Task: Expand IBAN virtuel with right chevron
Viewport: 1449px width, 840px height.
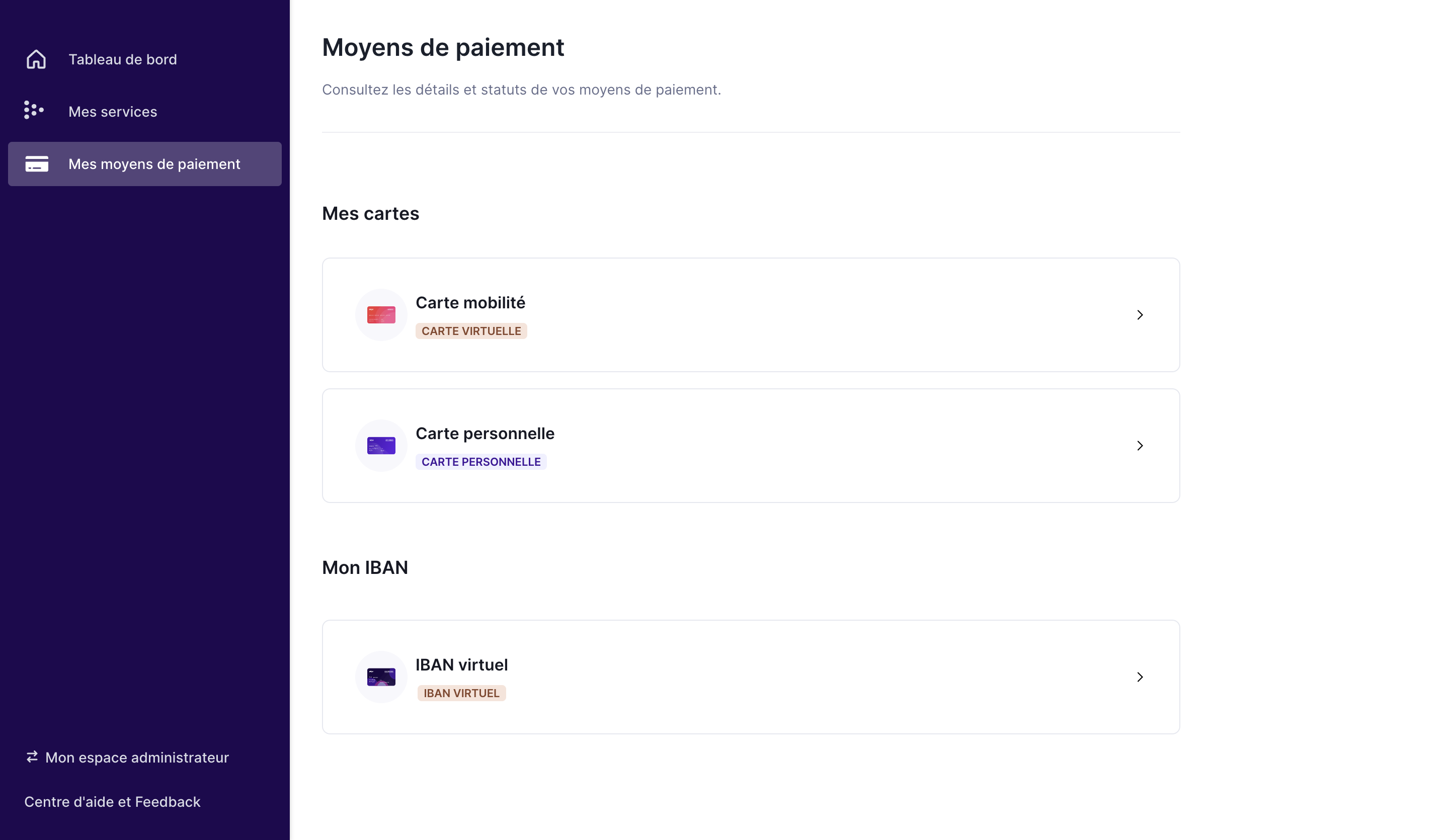Action: pos(1140,677)
